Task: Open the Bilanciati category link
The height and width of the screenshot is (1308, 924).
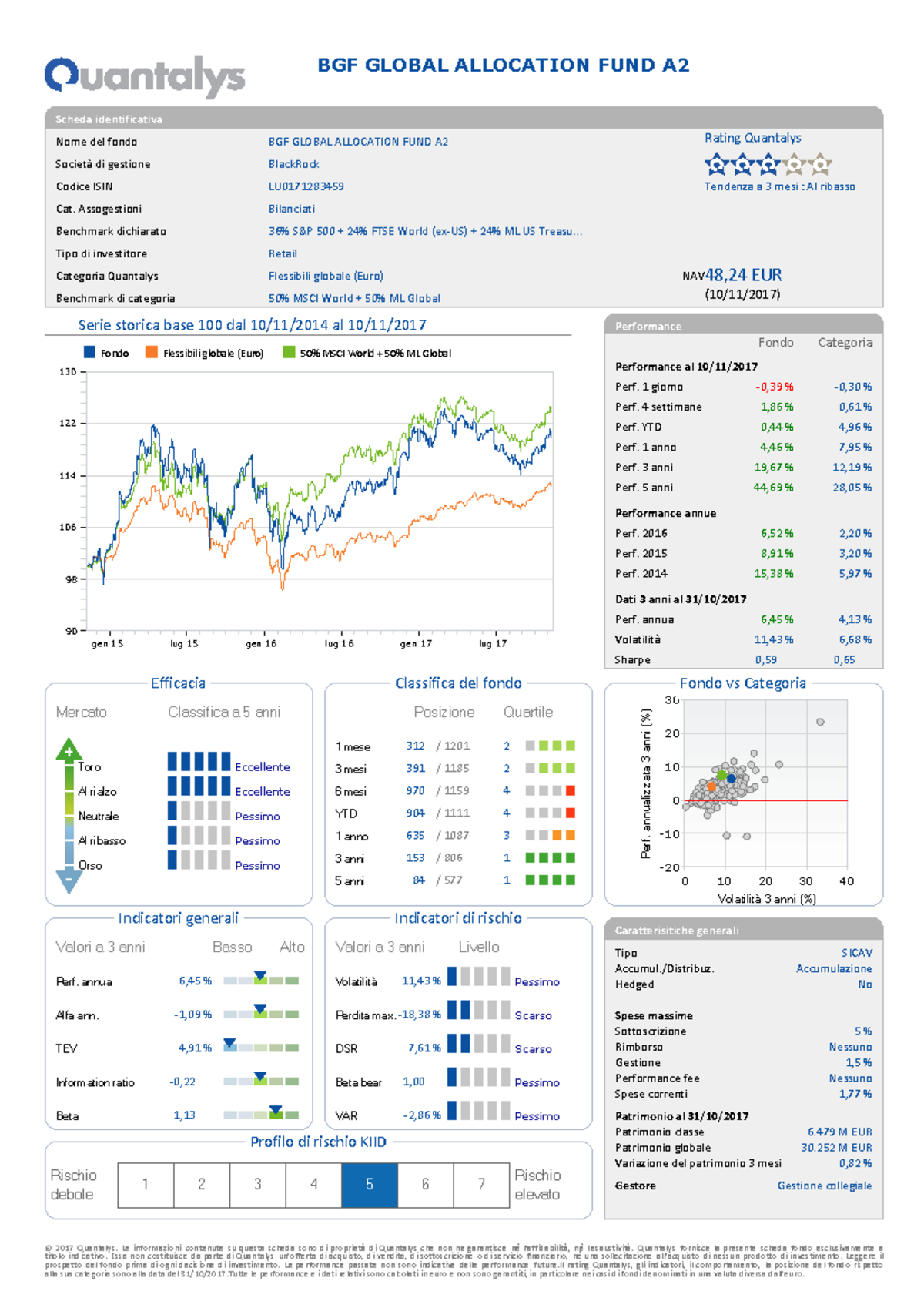Action: [291, 209]
